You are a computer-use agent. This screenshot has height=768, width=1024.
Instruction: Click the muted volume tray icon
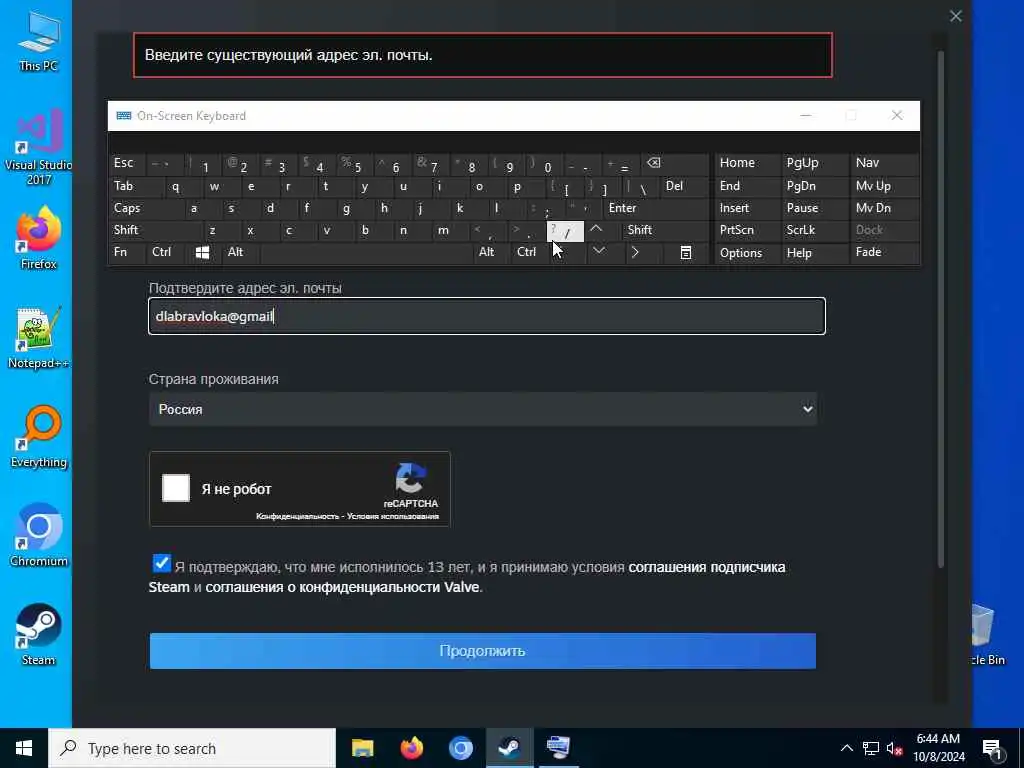pos(895,748)
